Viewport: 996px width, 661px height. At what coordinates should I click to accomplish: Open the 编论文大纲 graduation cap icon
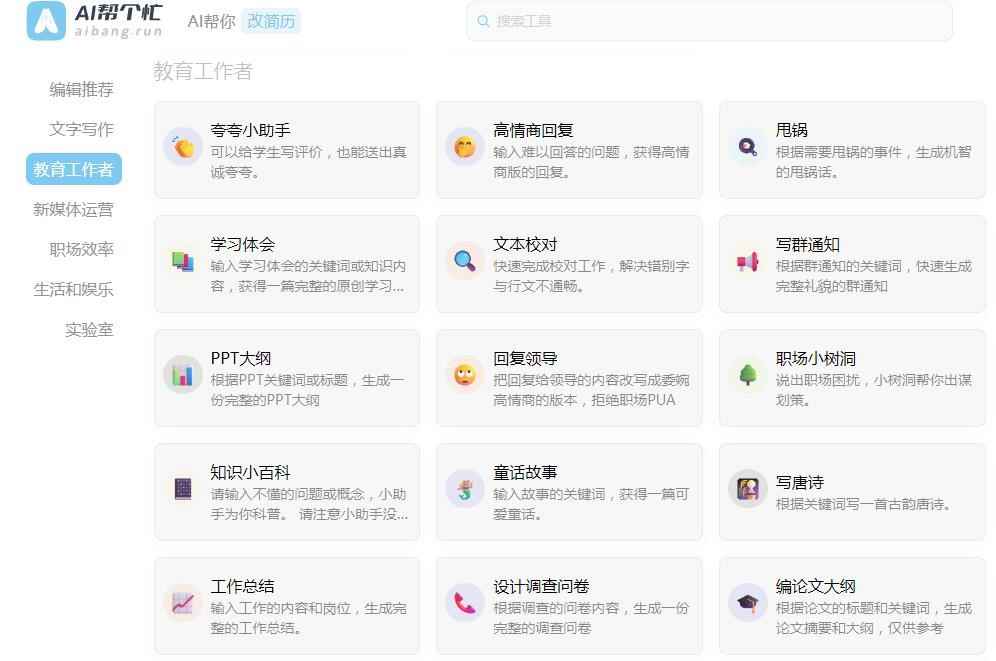pyautogui.click(x=748, y=603)
